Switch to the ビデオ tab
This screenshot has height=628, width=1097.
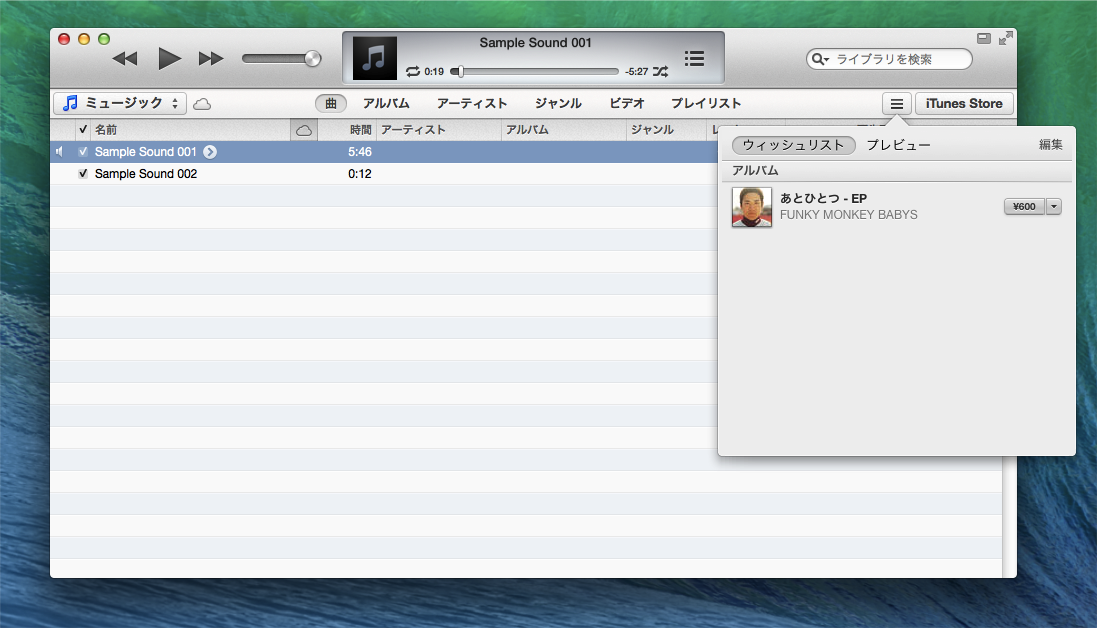(x=627, y=104)
